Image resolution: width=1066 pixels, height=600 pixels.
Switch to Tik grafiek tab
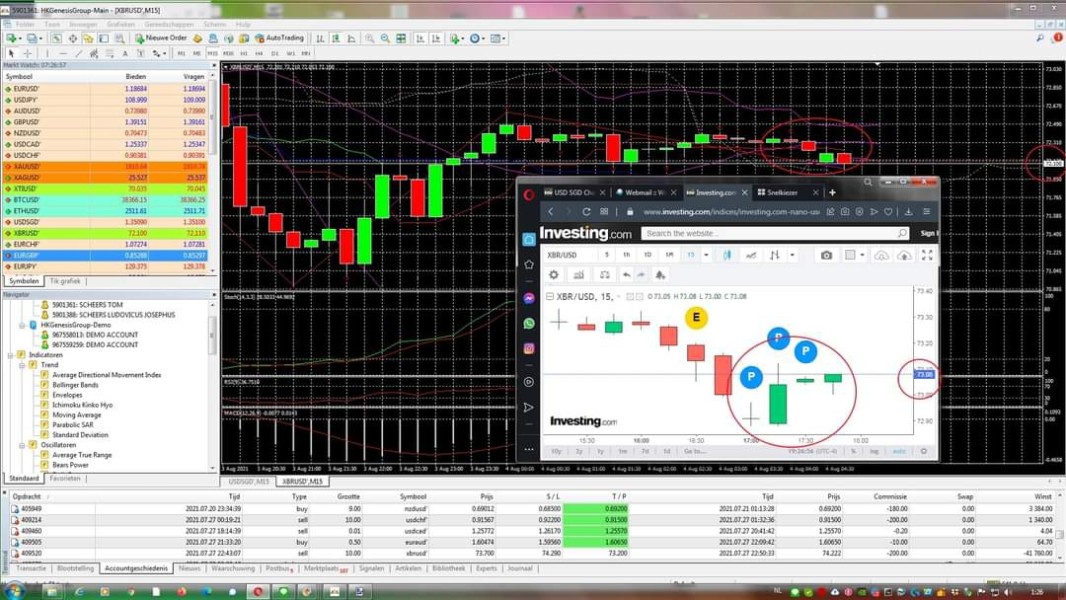coord(65,281)
